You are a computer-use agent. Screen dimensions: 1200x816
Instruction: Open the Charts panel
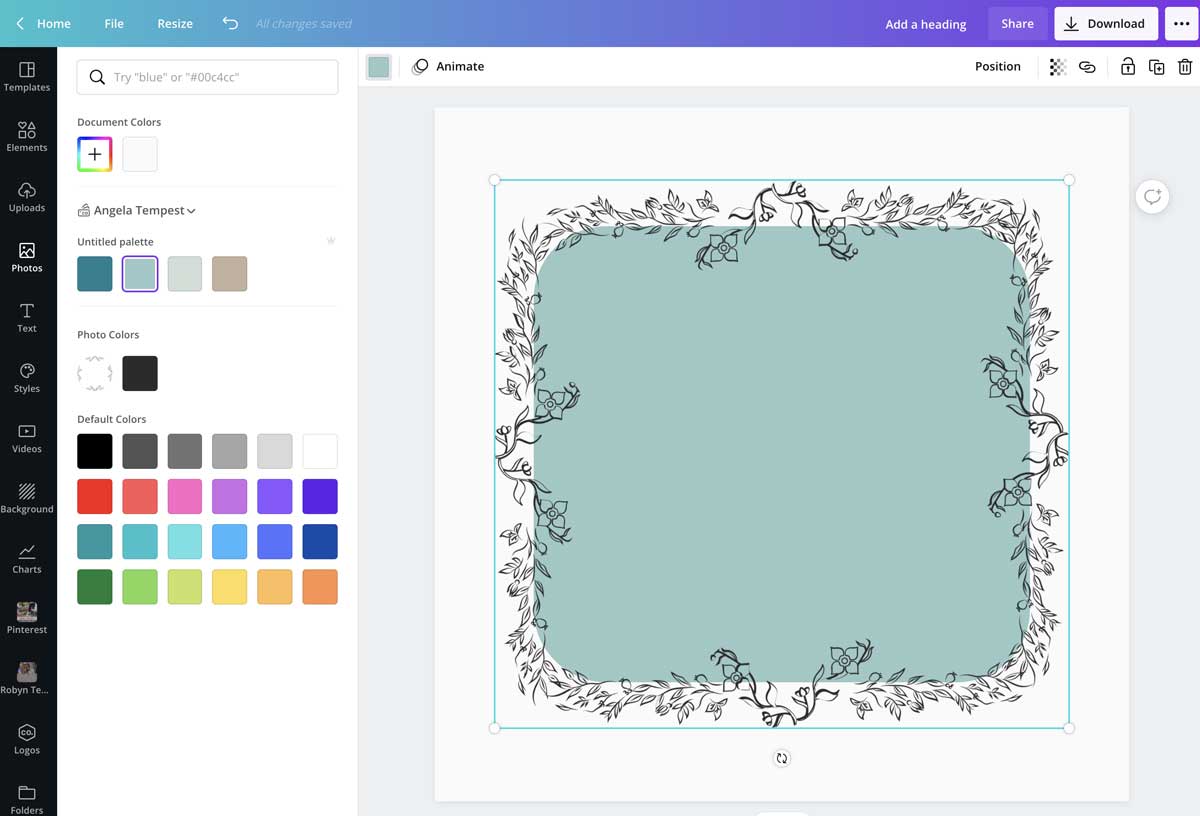[27, 558]
